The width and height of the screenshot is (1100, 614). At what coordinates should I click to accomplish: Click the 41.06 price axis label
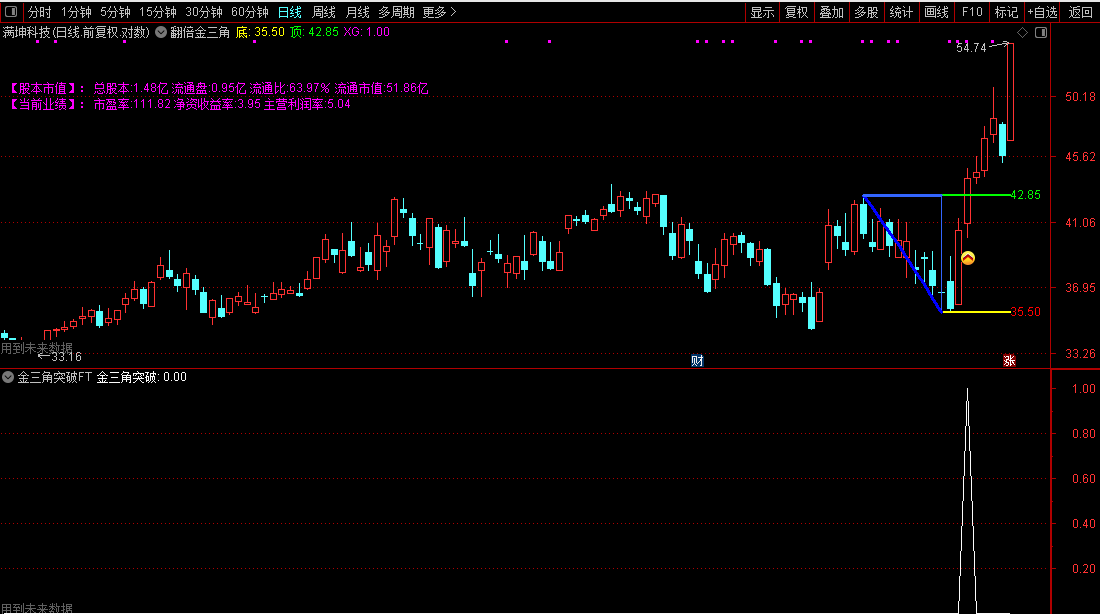click(x=1080, y=222)
